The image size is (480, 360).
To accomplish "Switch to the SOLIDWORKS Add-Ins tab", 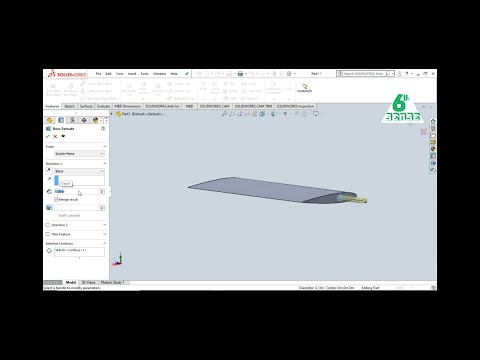I will (162, 106).
